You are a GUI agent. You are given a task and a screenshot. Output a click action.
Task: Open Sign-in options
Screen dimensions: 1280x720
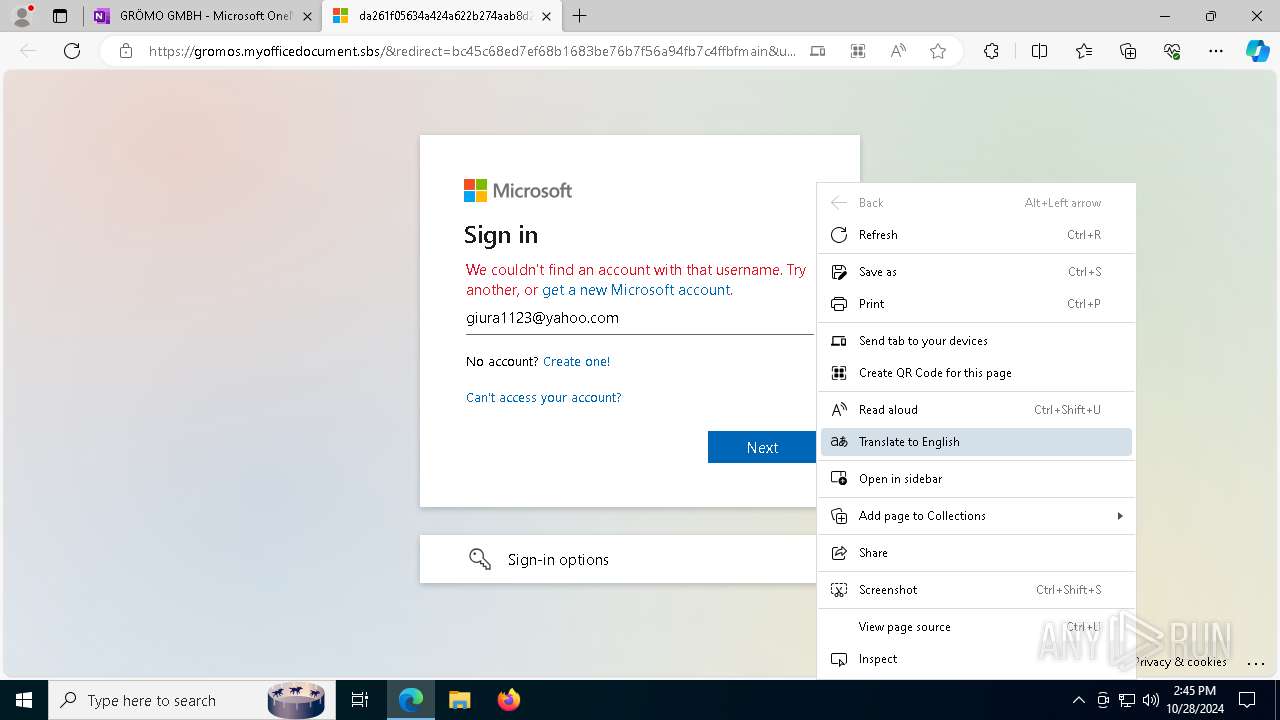click(x=618, y=559)
